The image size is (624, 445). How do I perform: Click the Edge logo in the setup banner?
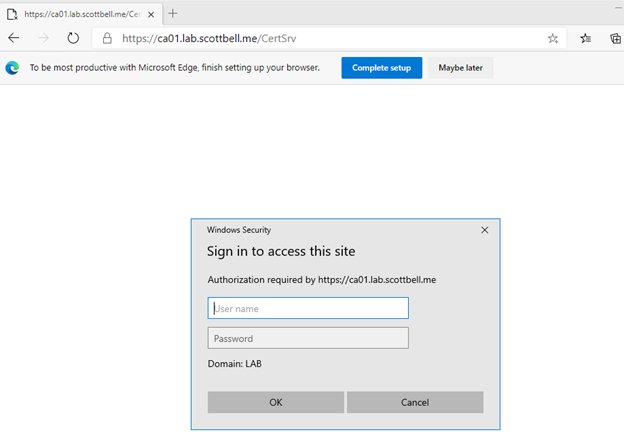(x=12, y=68)
